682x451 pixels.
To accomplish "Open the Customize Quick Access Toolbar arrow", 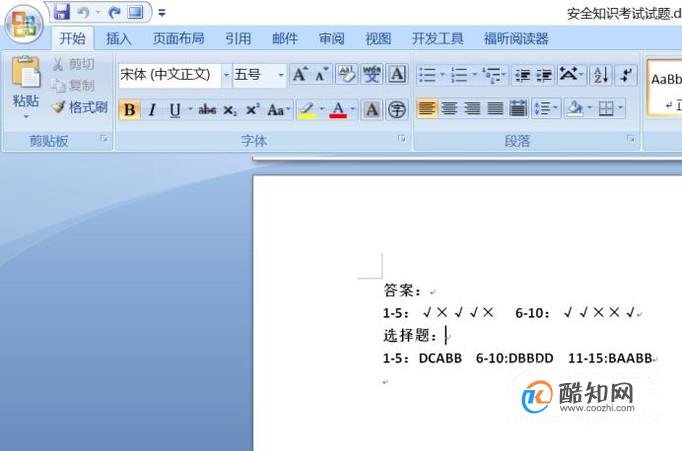I will click(162, 13).
